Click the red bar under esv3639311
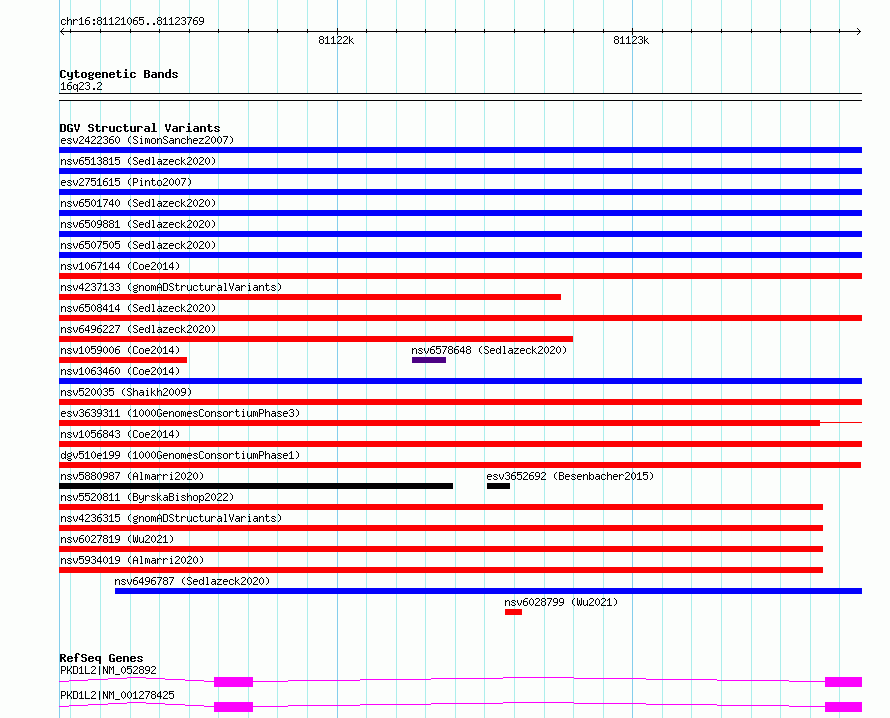 439,423
